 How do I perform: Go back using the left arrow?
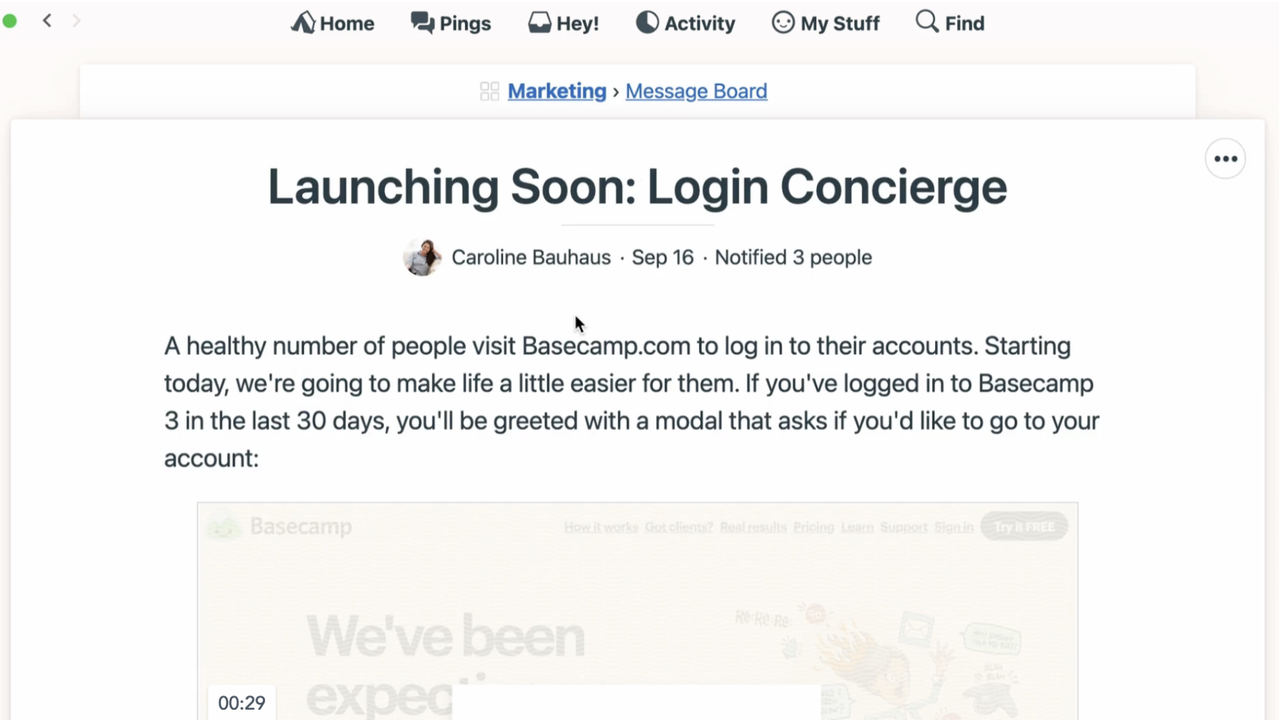[x=47, y=21]
